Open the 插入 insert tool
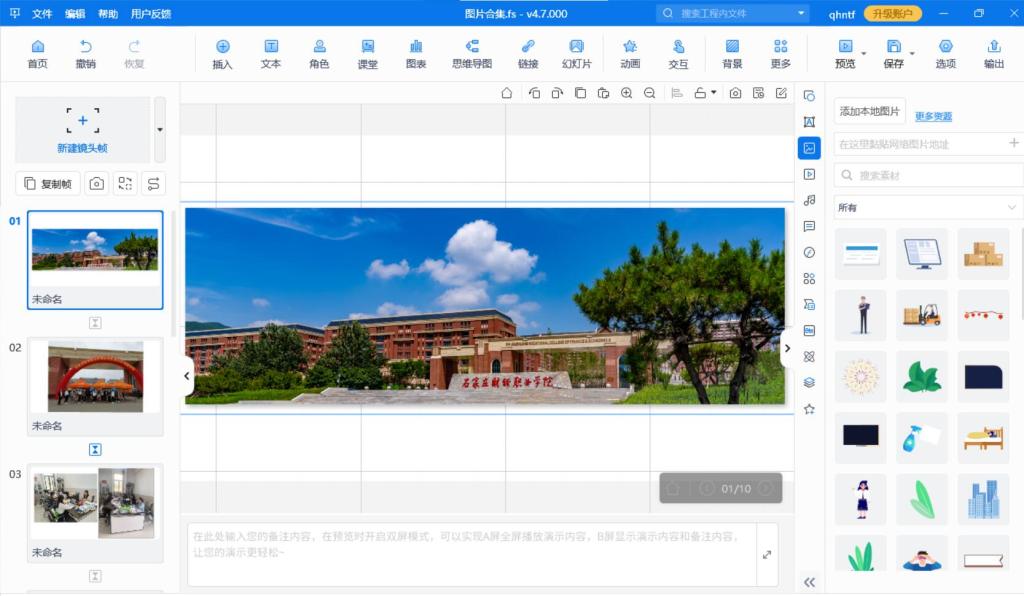Viewport: 1024px width, 596px height. pos(222,54)
